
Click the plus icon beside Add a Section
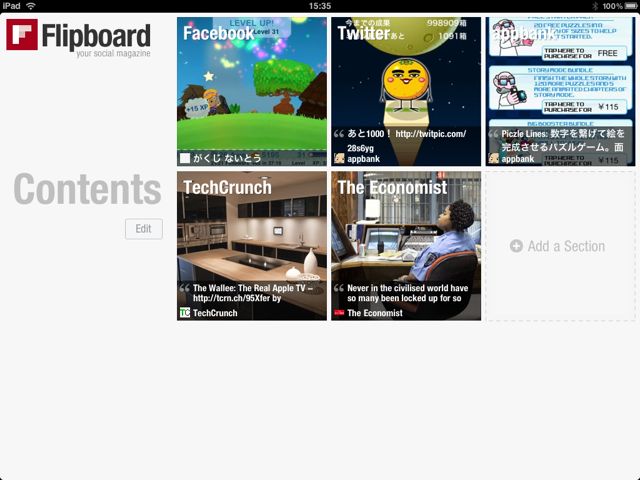516,246
